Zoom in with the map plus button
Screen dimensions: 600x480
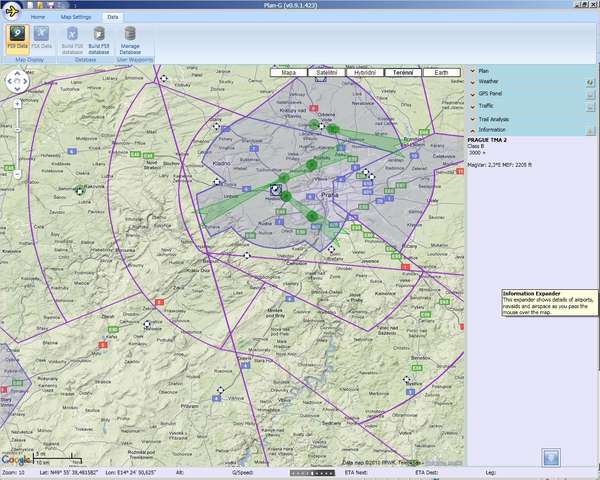click(x=17, y=104)
